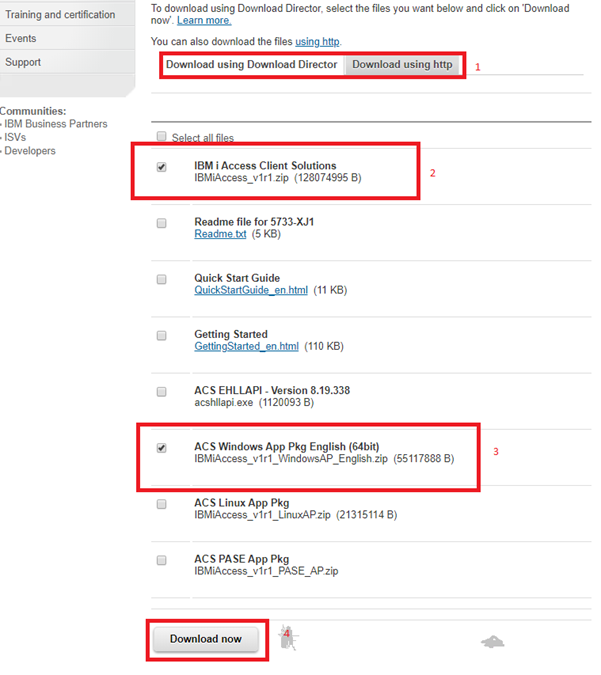Open GettingStarted_en.html link
Screen dimensions: 601x675
[x=246, y=347]
